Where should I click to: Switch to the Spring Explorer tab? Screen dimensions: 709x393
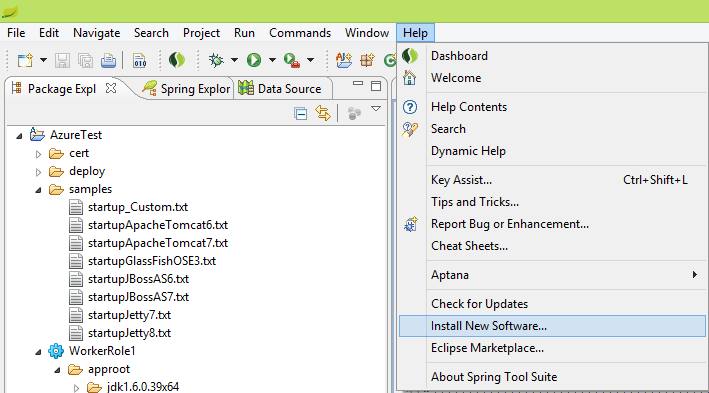[x=186, y=89]
